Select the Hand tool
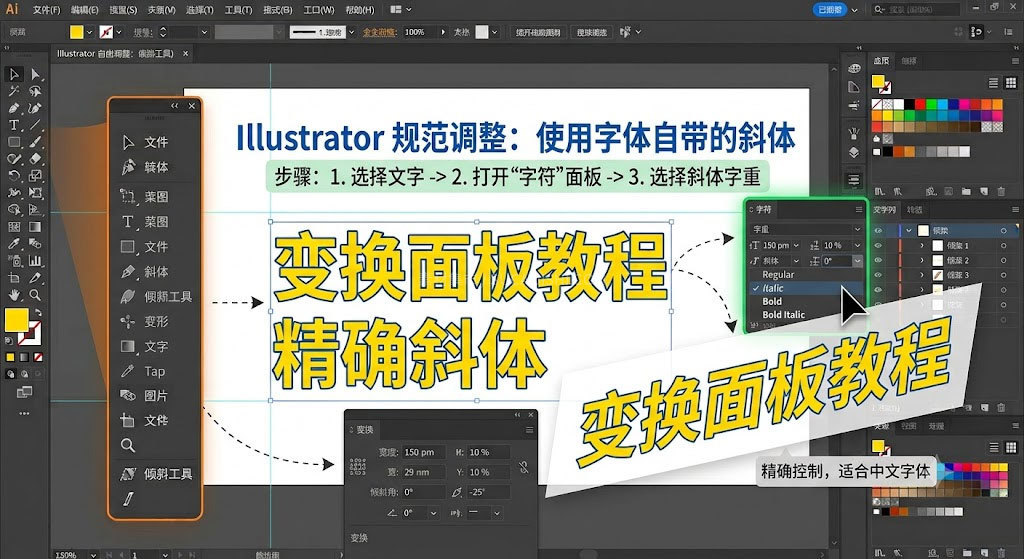 pos(14,295)
